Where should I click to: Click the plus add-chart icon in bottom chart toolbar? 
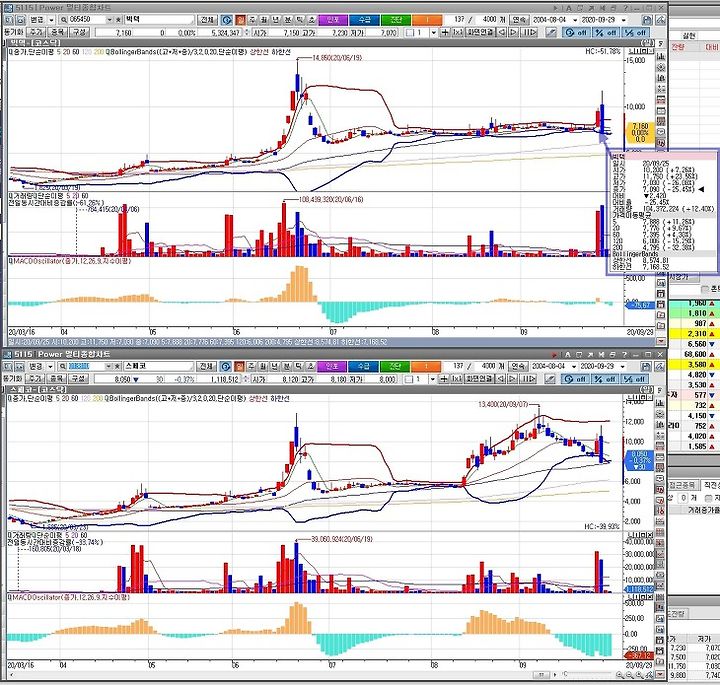444,379
